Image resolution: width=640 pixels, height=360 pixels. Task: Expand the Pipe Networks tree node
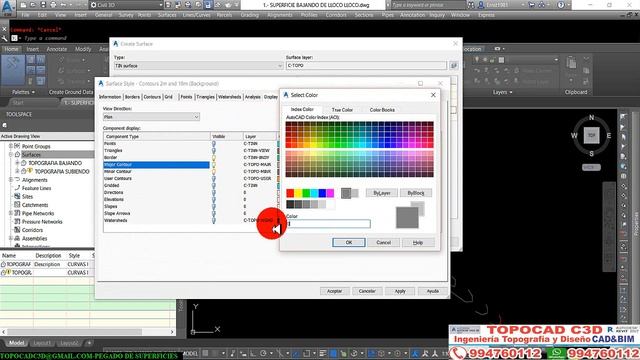11,213
